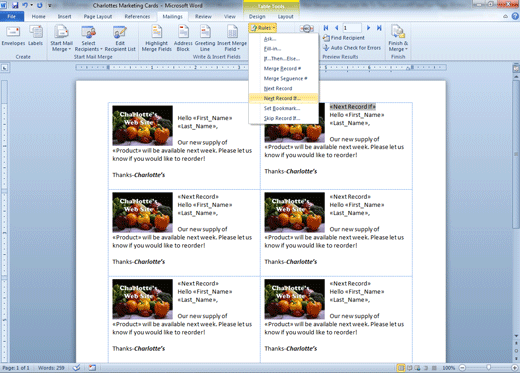The width and height of the screenshot is (520, 373).
Task: Switch to the References tab
Action: 137,16
